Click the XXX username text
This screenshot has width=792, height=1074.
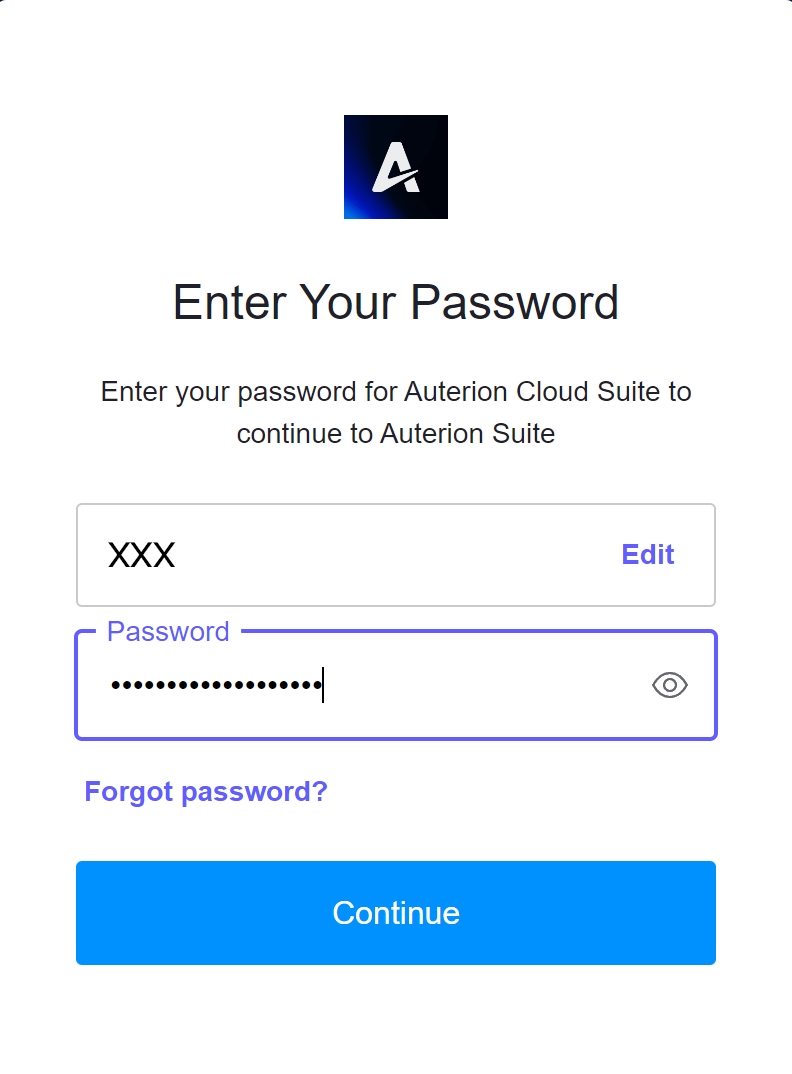141,555
